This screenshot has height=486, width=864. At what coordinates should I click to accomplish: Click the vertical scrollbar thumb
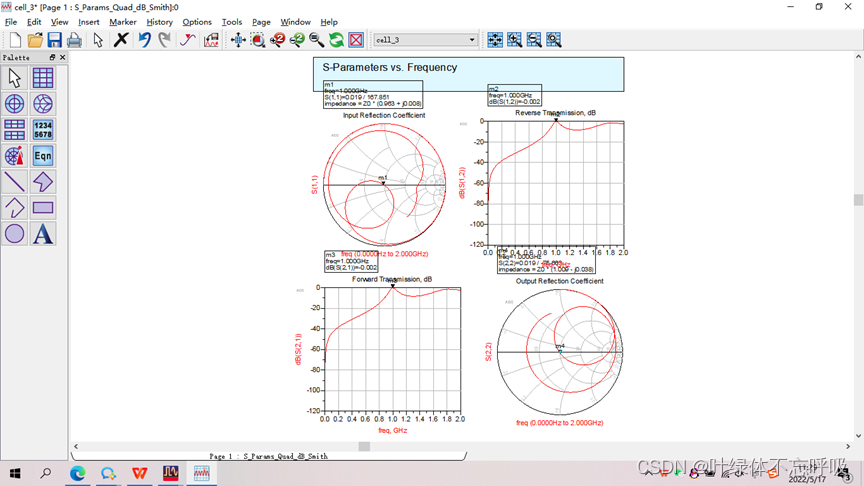click(858, 199)
